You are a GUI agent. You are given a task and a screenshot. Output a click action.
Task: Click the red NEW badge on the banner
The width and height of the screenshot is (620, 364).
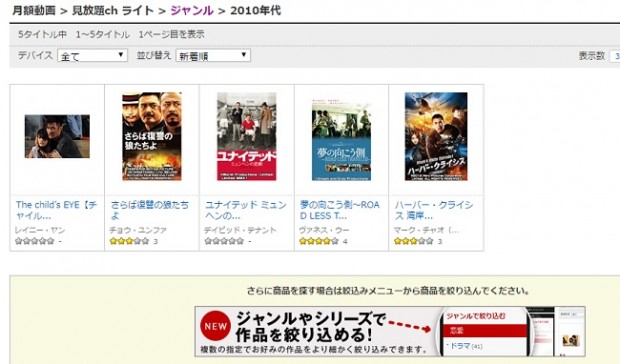pos(215,326)
